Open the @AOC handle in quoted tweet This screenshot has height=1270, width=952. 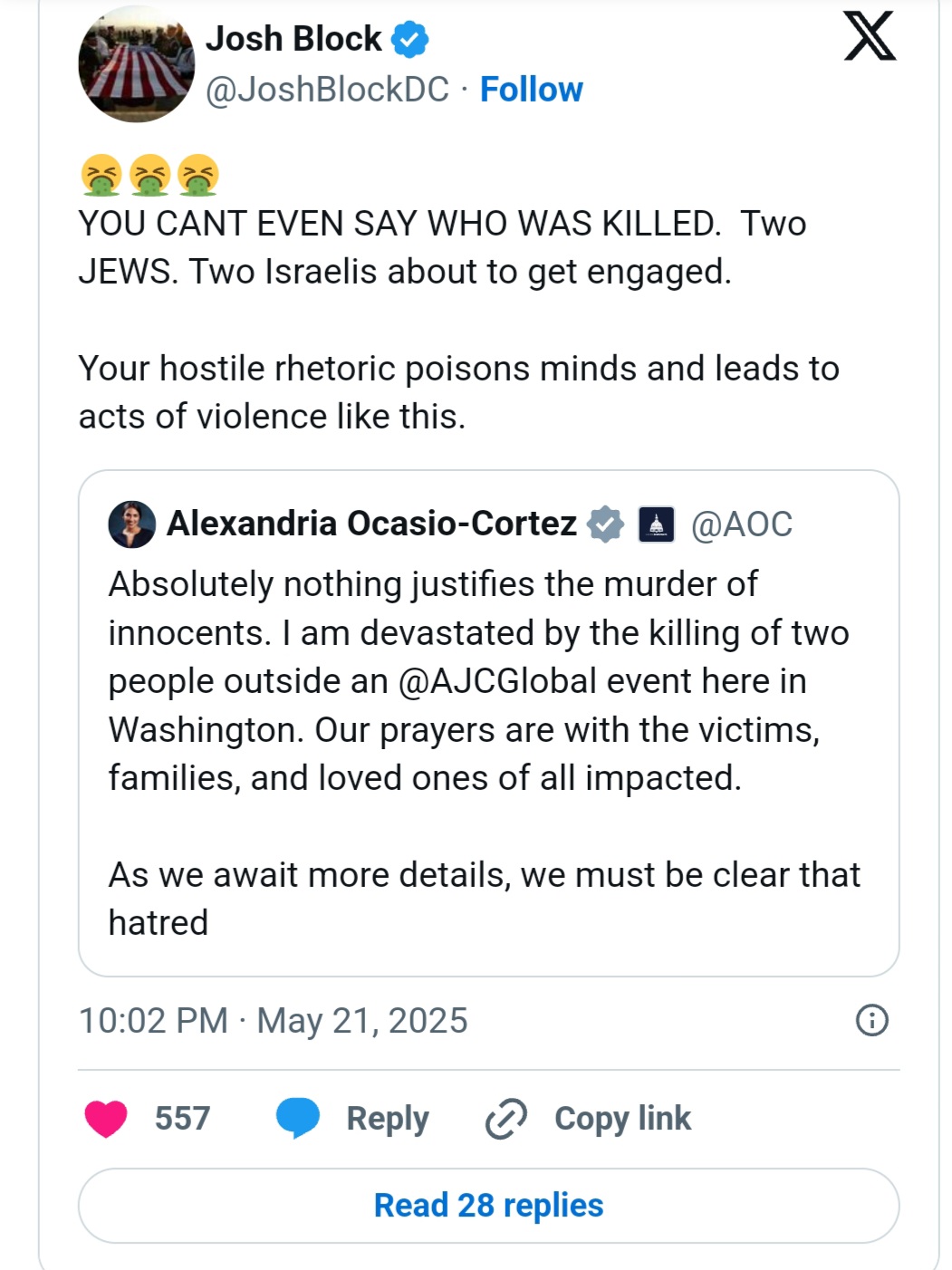[x=741, y=524]
